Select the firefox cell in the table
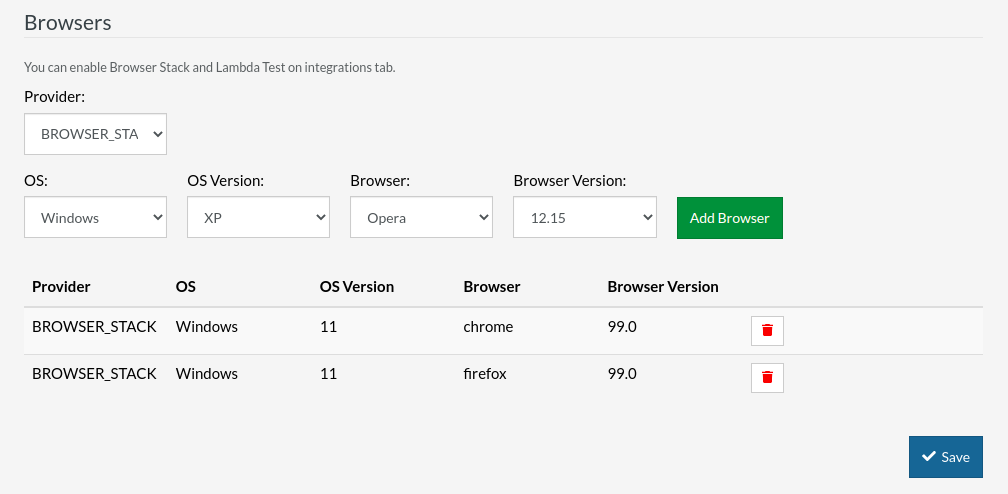1008x494 pixels. tap(485, 373)
